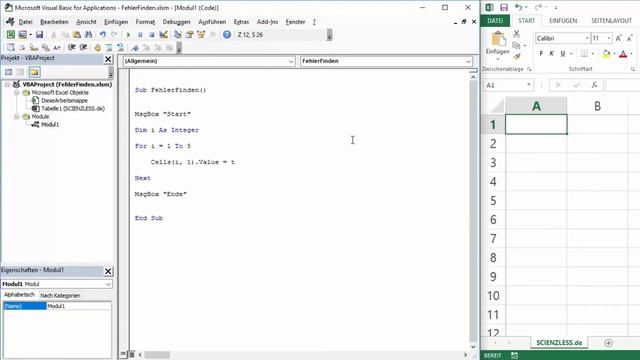The height and width of the screenshot is (360, 640).
Task: Open the Project Explorer toolbar icon
Action: pyautogui.click(x=178, y=35)
